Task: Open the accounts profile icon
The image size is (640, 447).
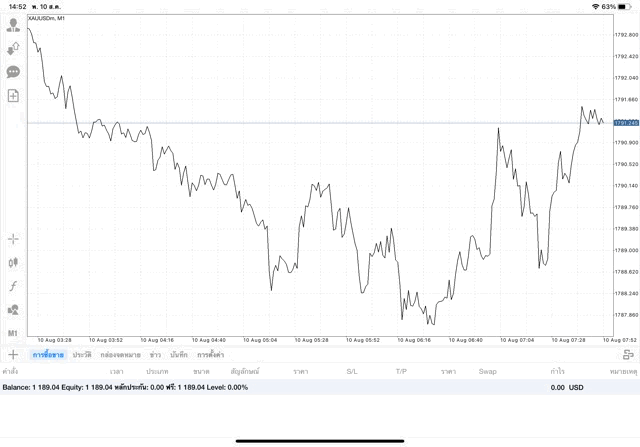Action: (13, 25)
